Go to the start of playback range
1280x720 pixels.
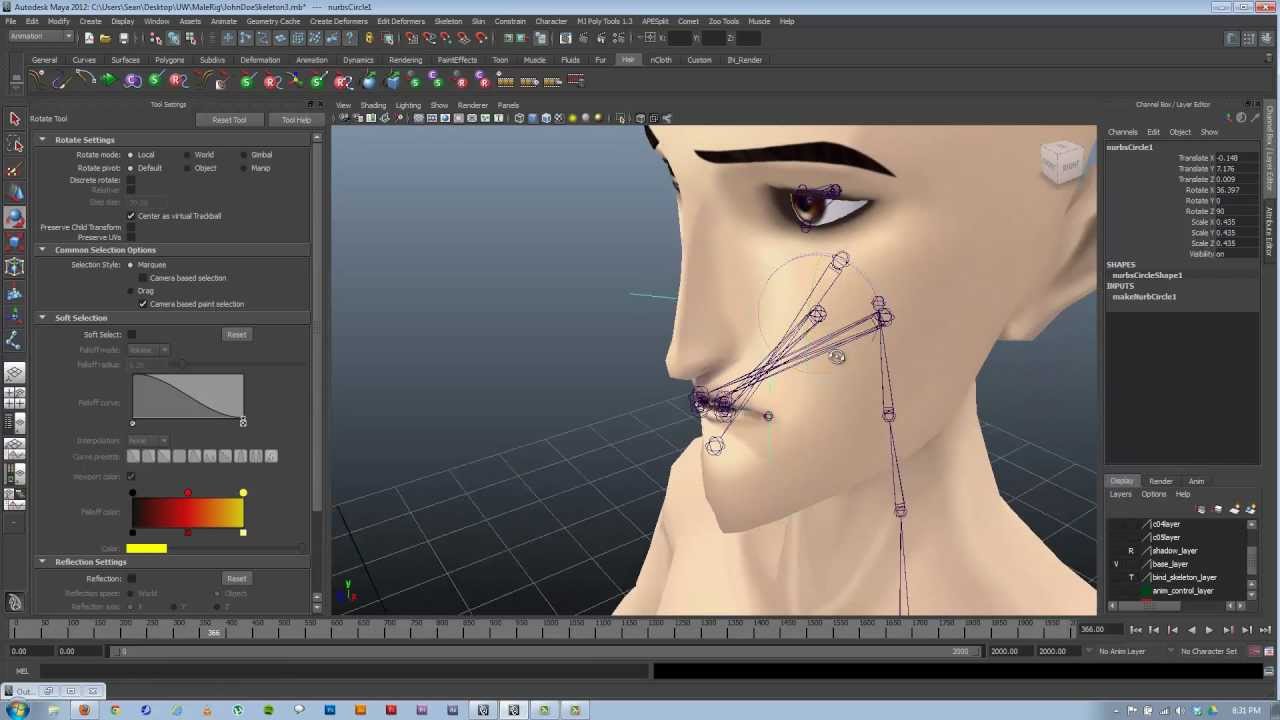1136,630
